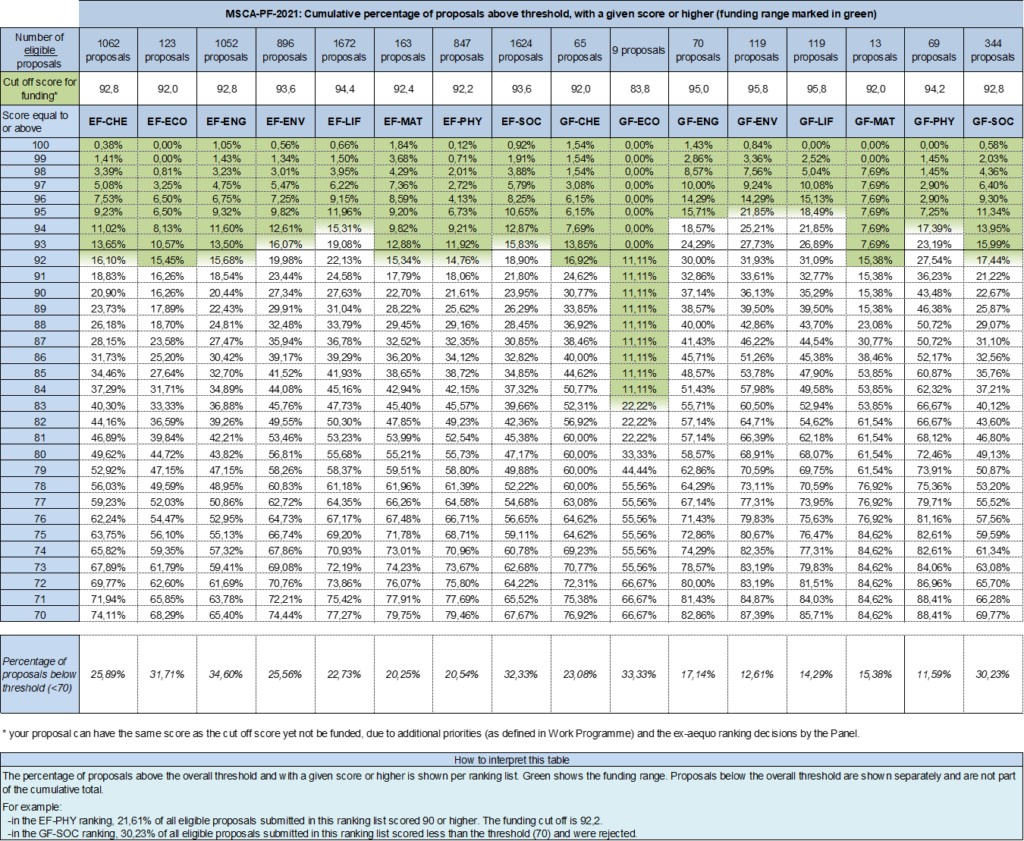1024x841 pixels.
Task: Select the 1062 proposals cell
Action: 107,50
